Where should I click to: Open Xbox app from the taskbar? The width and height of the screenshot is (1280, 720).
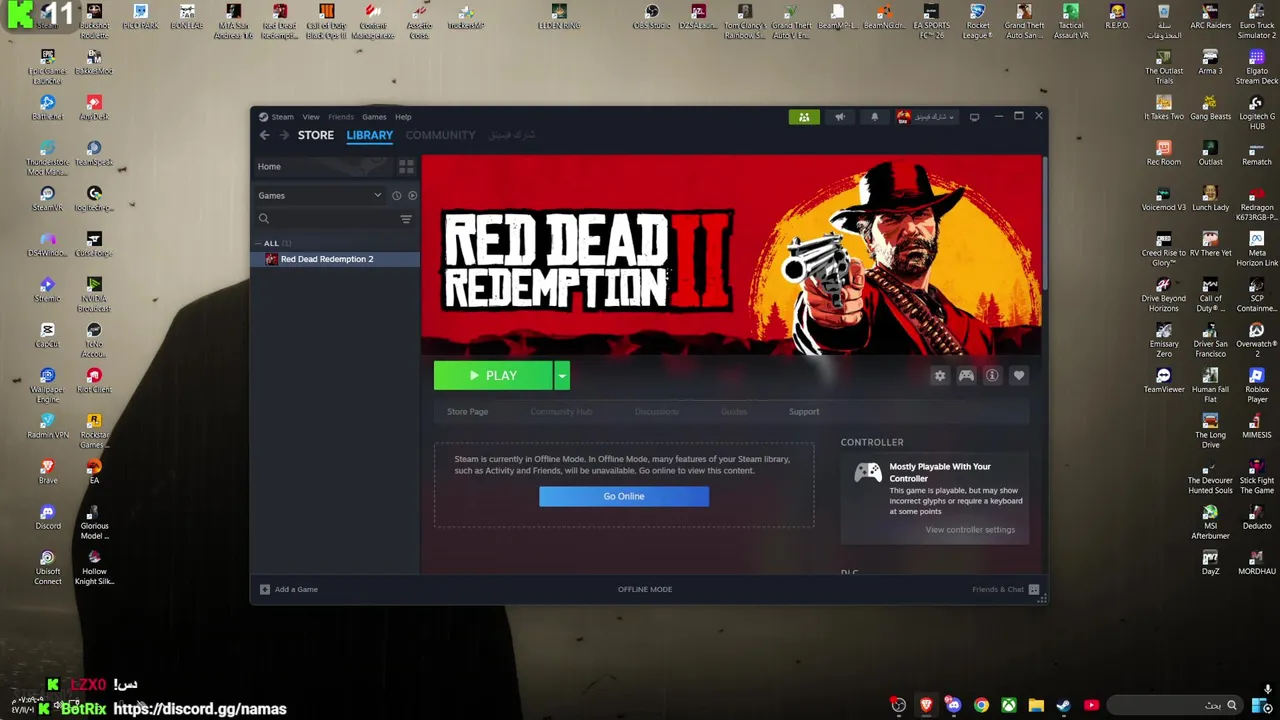[1009, 705]
